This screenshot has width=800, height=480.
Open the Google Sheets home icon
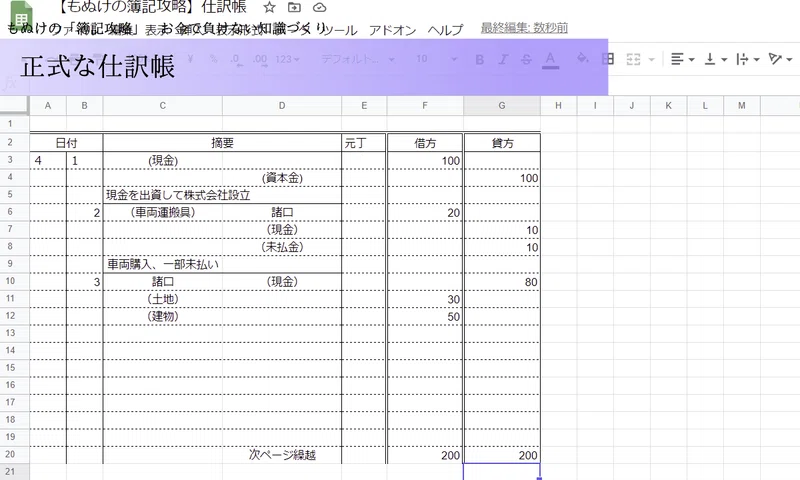(21, 16)
